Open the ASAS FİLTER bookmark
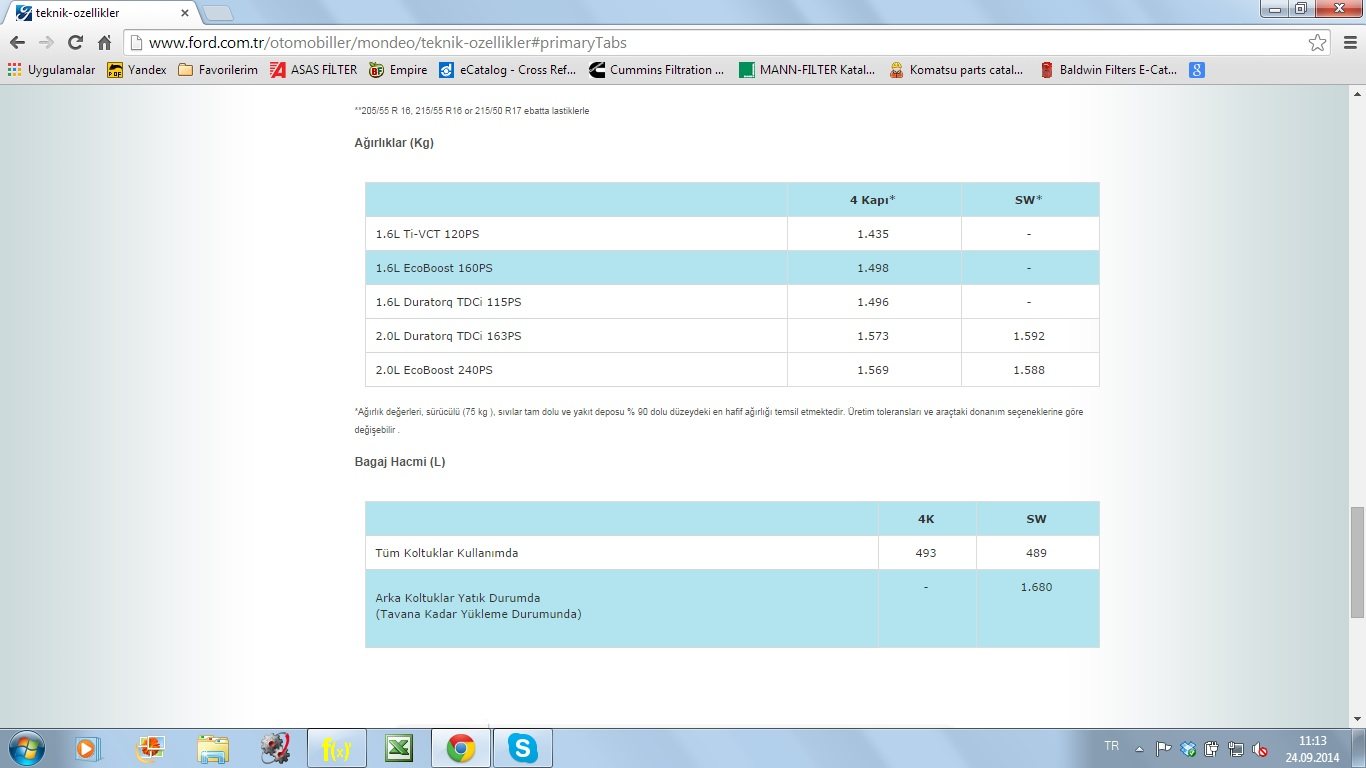Image resolution: width=1366 pixels, height=768 pixels. click(x=313, y=70)
